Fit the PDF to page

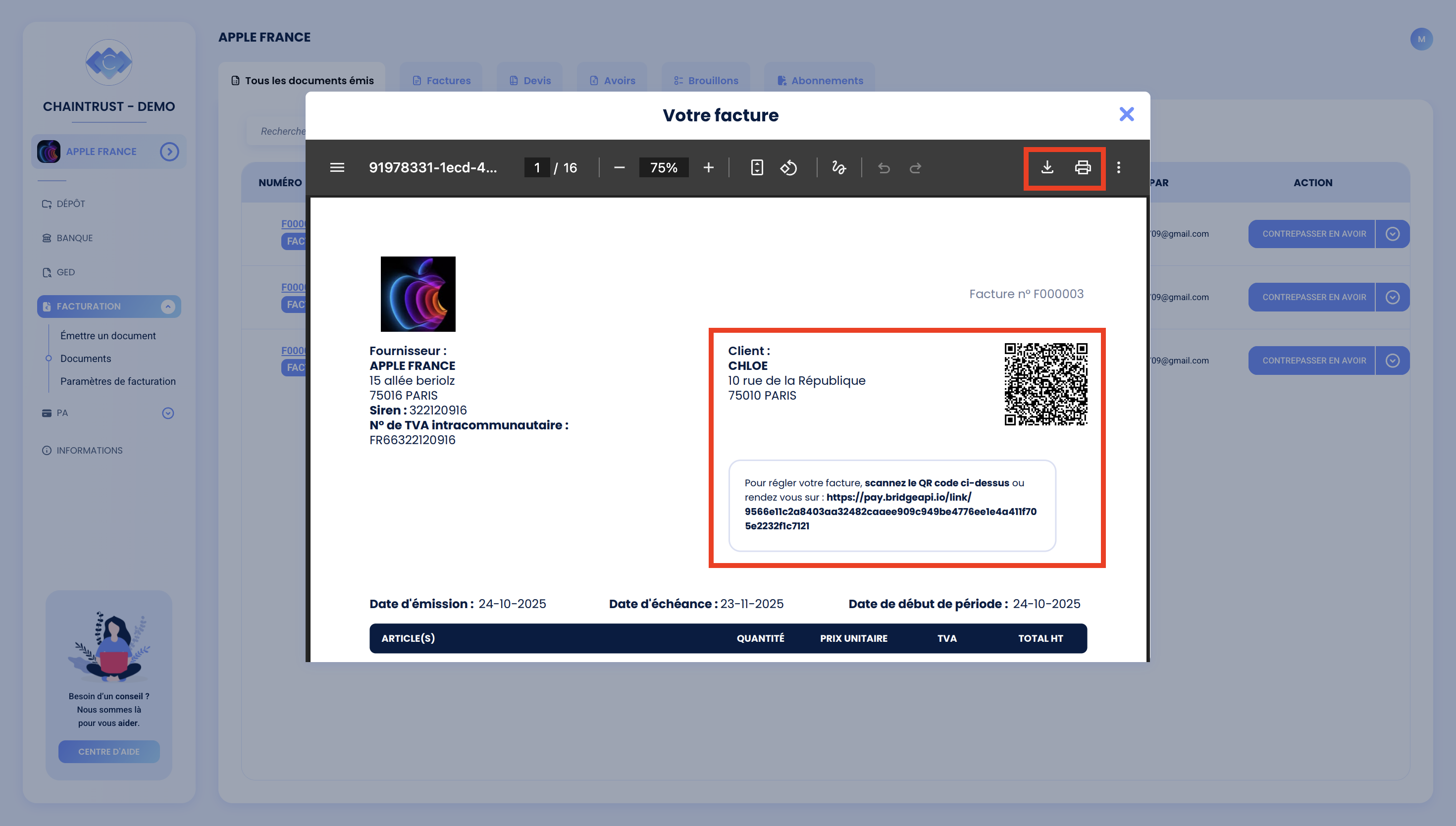click(757, 167)
